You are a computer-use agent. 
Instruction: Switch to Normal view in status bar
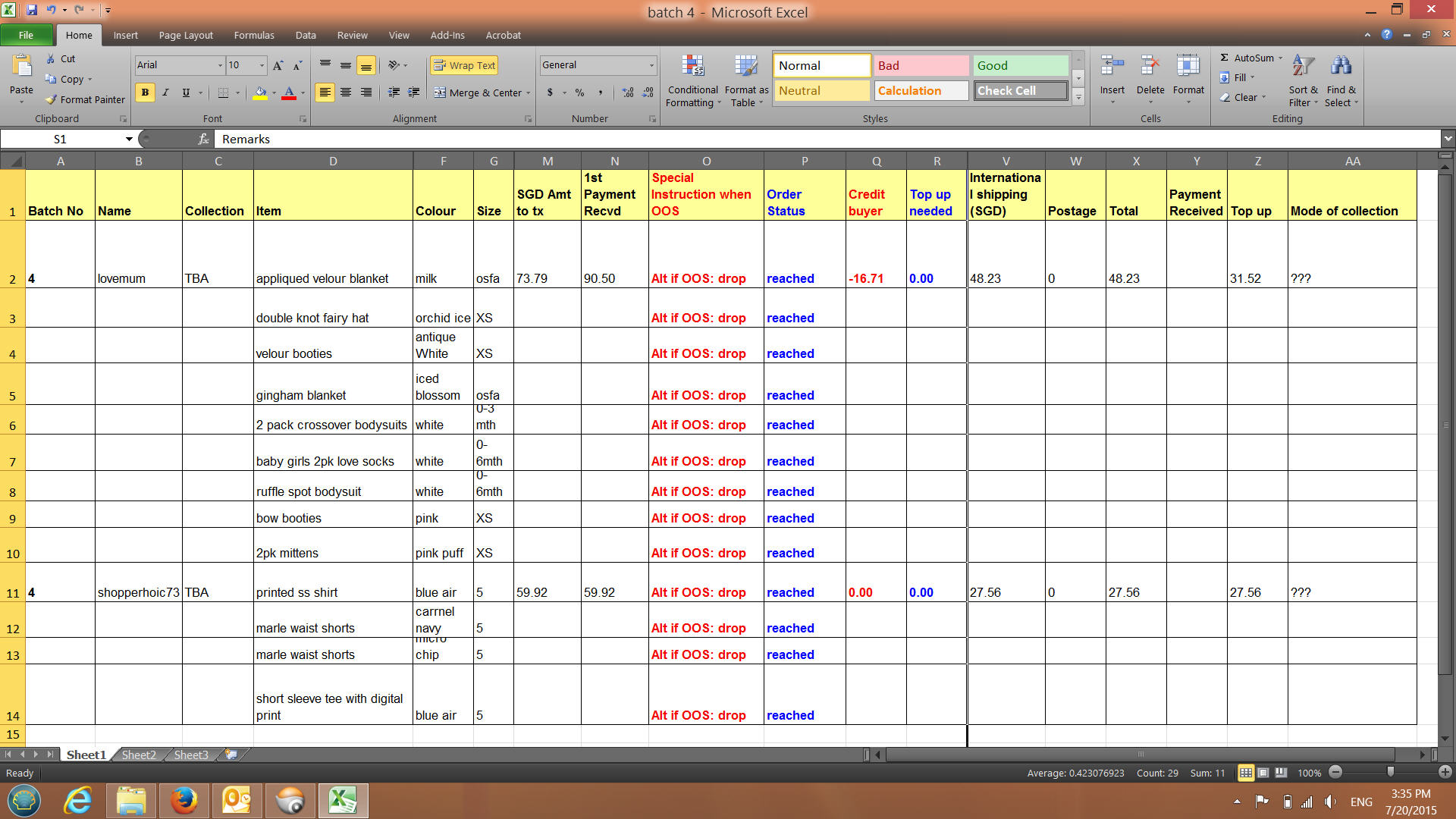[x=1246, y=773]
